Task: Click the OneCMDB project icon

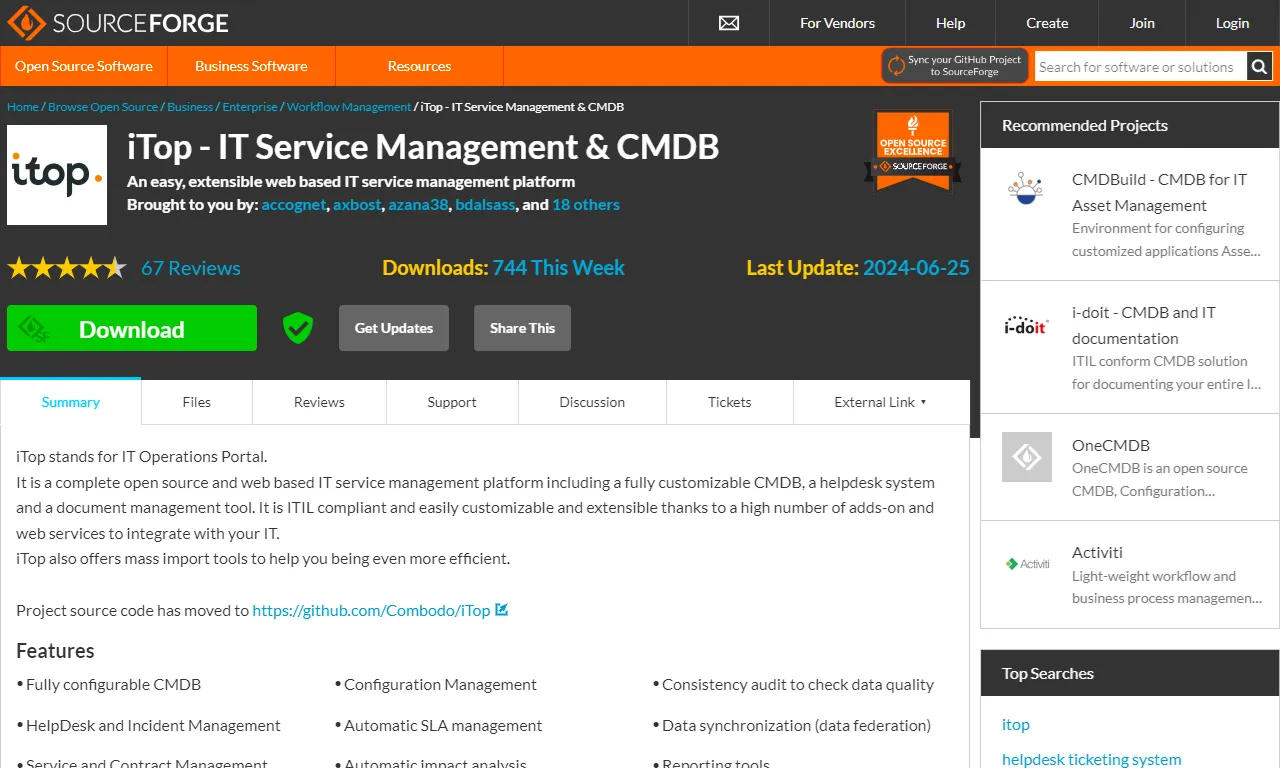Action: [x=1027, y=457]
